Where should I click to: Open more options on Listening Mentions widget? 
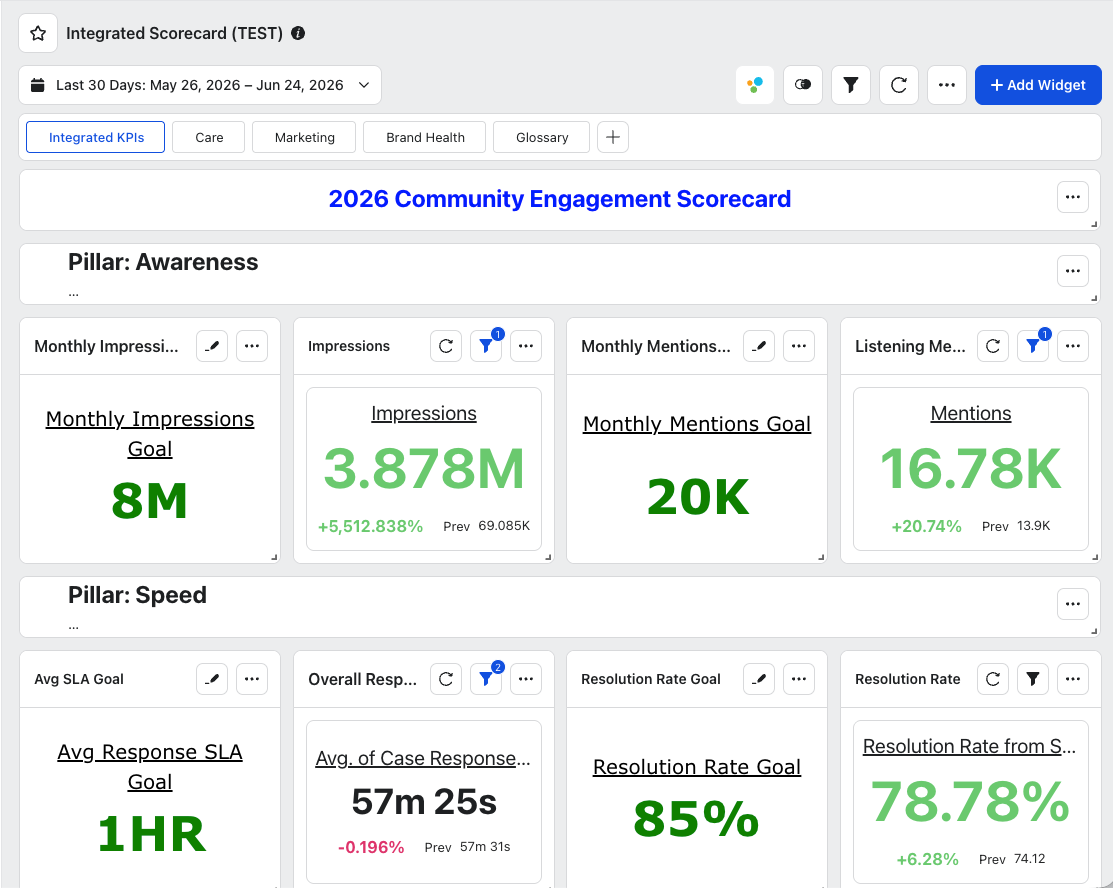click(1073, 346)
